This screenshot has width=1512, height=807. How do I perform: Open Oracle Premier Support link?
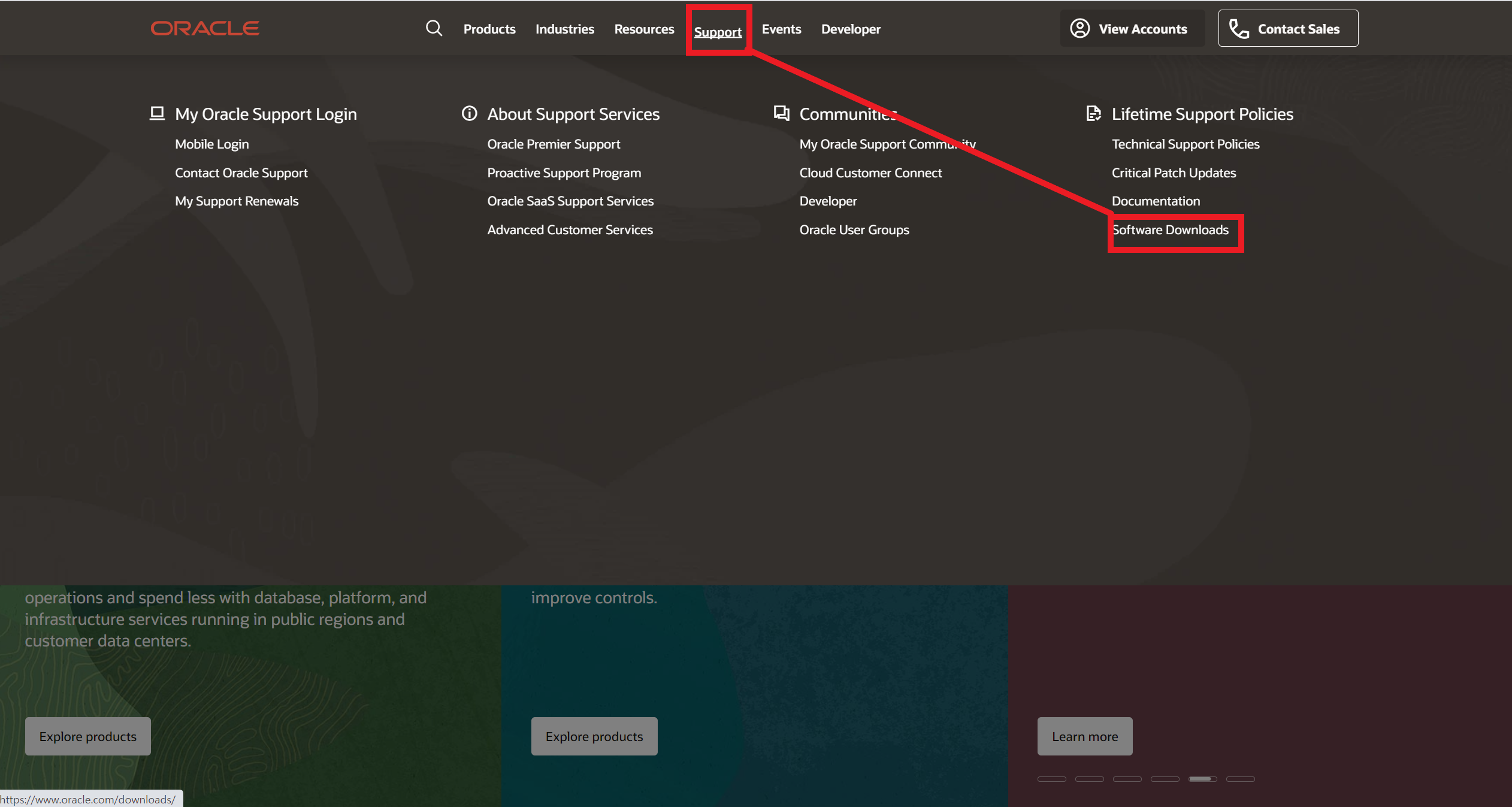click(554, 144)
